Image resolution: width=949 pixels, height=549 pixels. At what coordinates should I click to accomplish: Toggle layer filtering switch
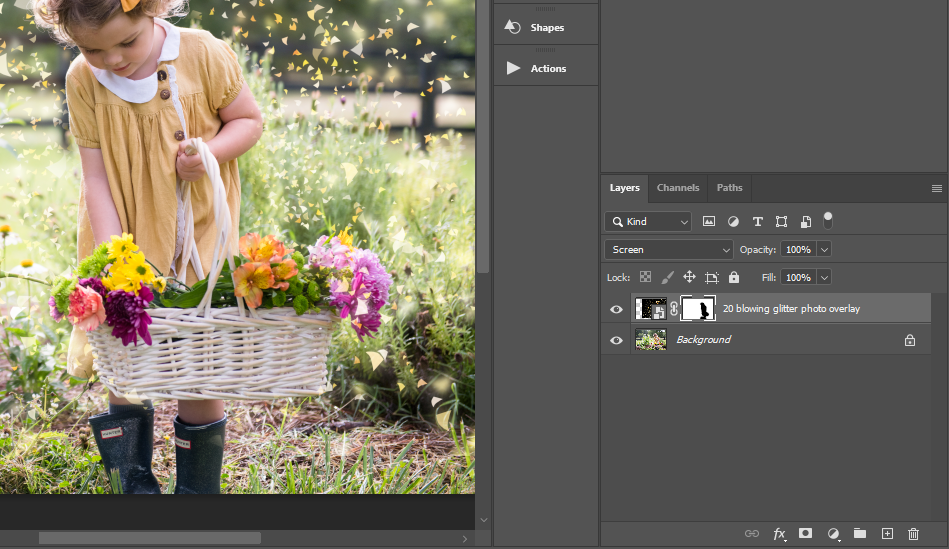[x=827, y=219]
